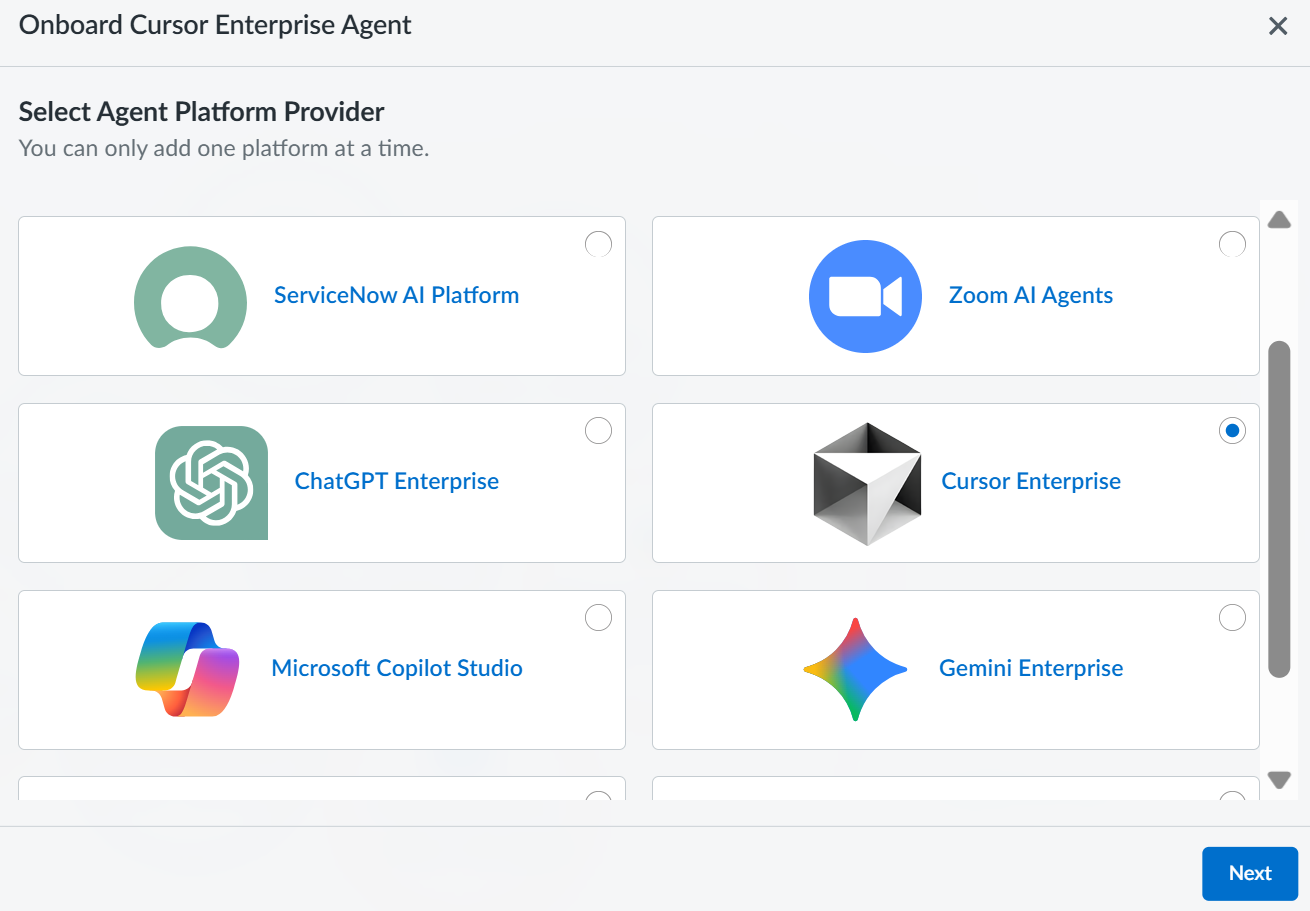
Task: Click the Zoom AI Agents camera icon
Action: click(865, 296)
